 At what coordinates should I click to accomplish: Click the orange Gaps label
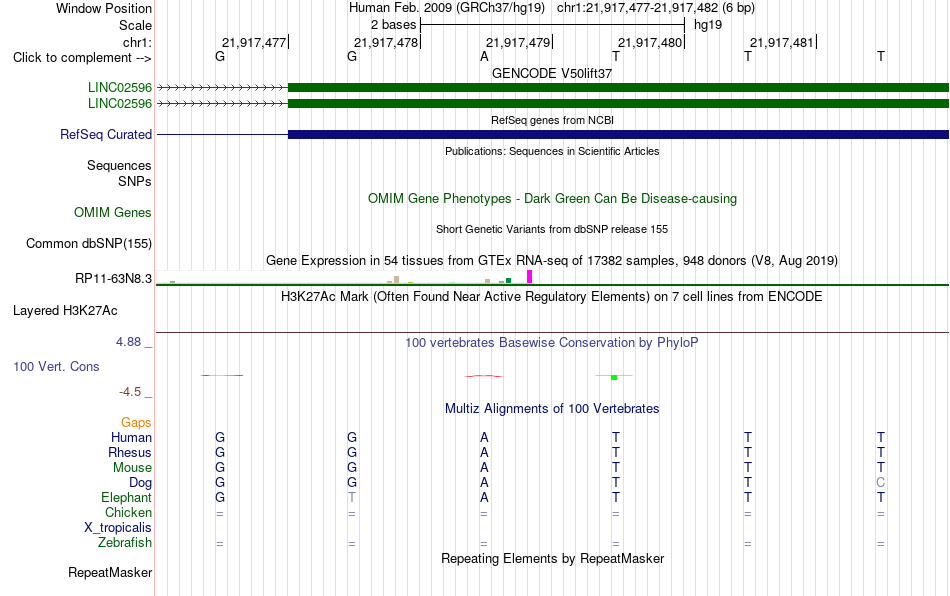(x=136, y=423)
